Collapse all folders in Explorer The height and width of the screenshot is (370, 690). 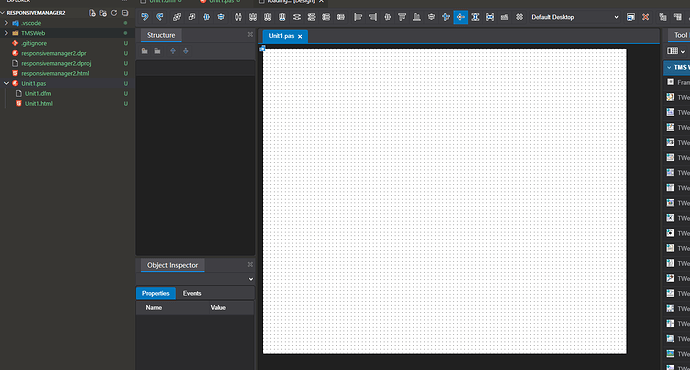tap(125, 13)
